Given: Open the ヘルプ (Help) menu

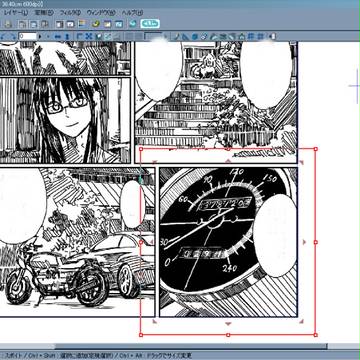Looking at the screenshot, I should (132, 13).
